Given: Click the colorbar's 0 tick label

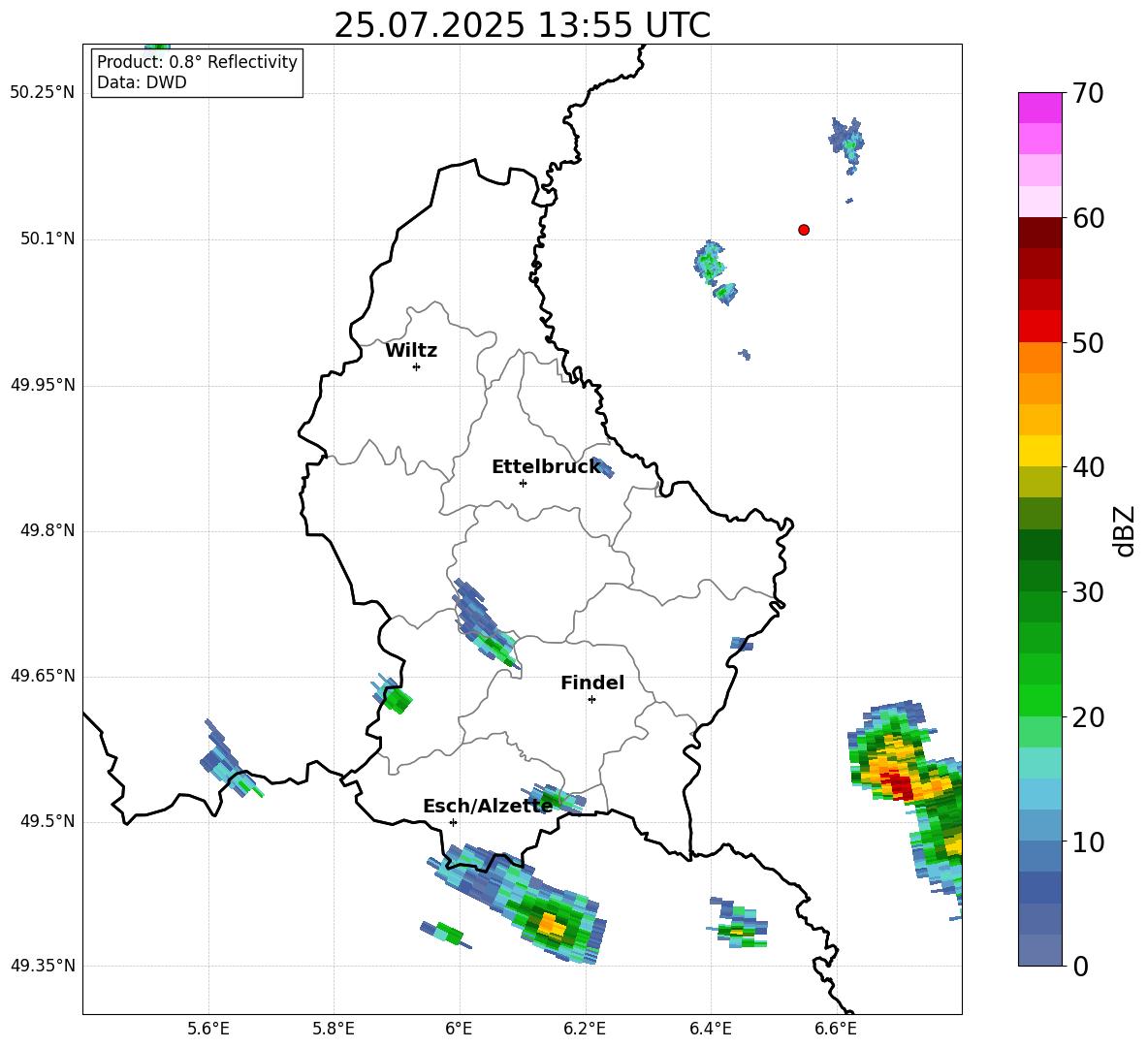Looking at the screenshot, I should 1081,966.
